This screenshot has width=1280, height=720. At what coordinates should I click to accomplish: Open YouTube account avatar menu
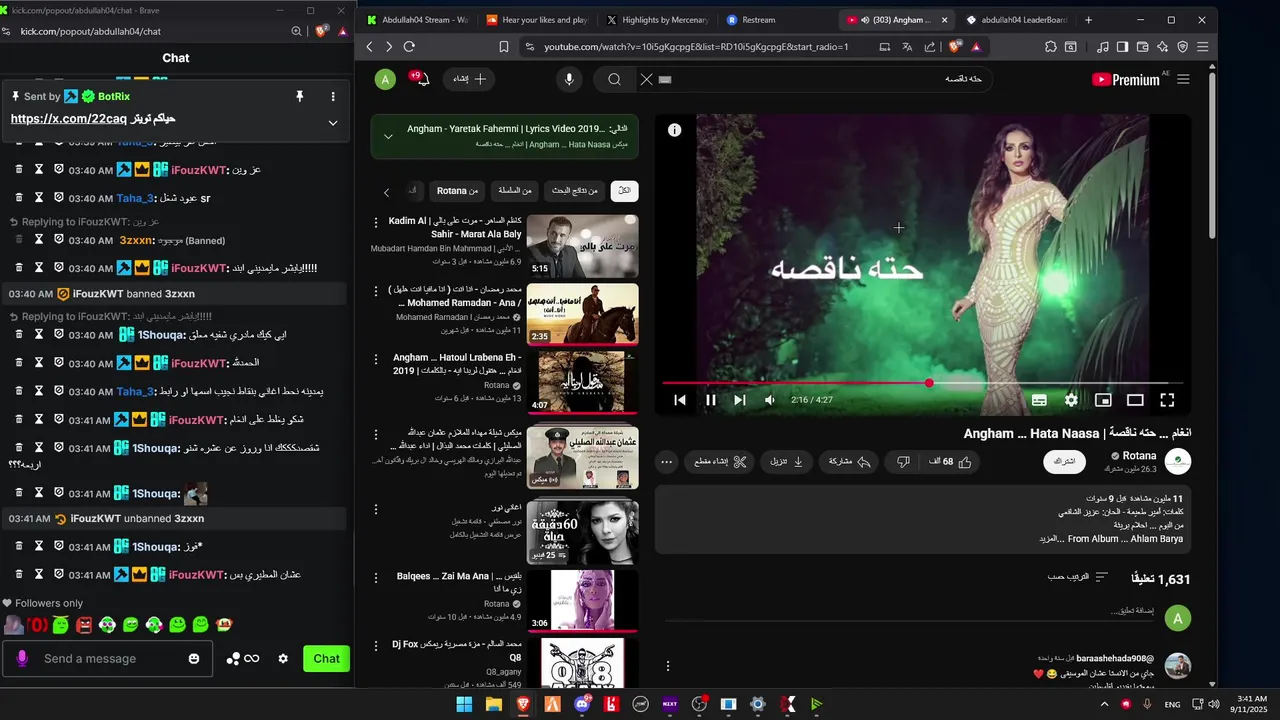pyautogui.click(x=385, y=80)
